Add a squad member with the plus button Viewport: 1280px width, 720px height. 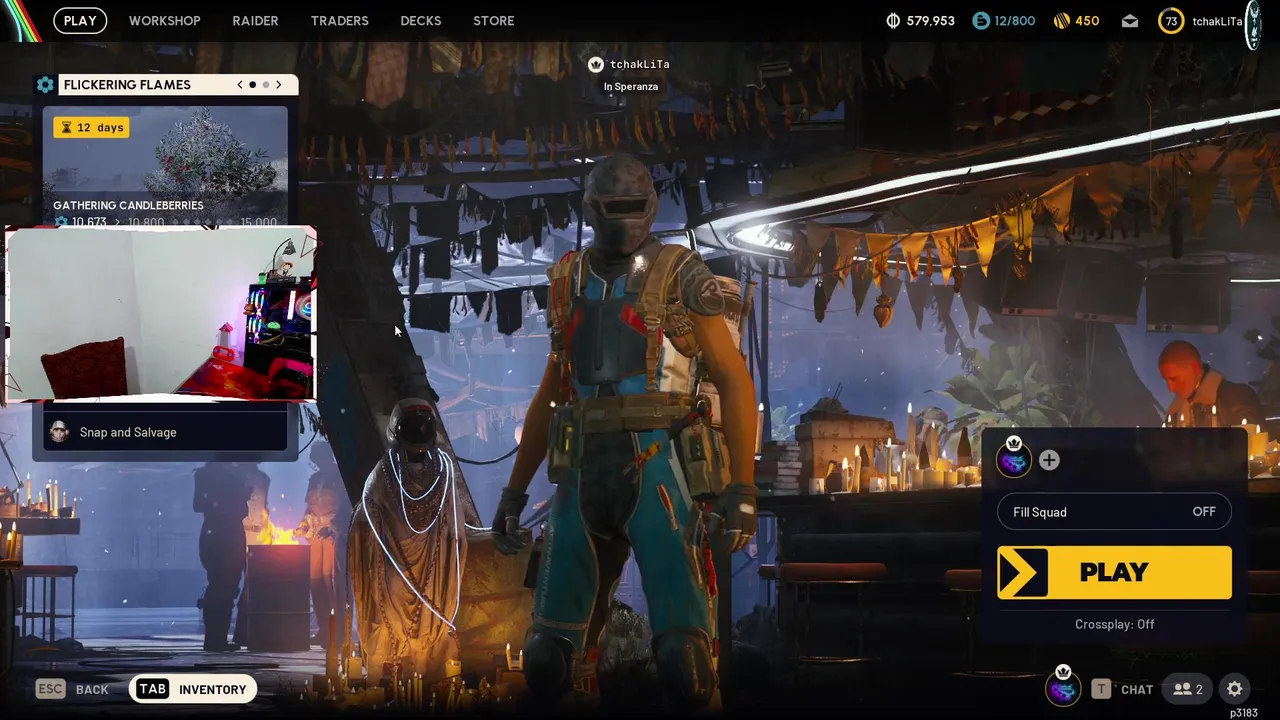click(1049, 460)
